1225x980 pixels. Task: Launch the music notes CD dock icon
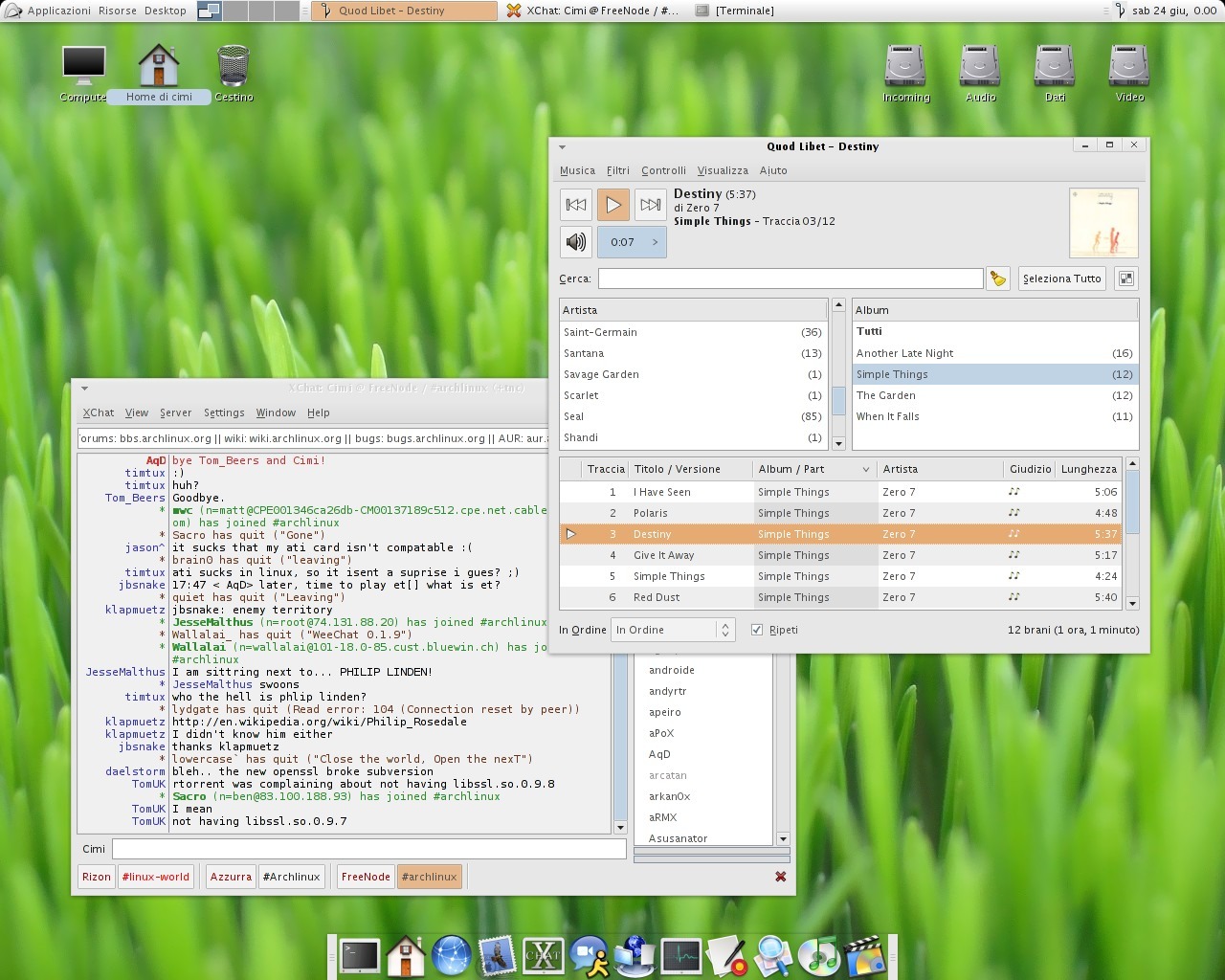[818, 956]
